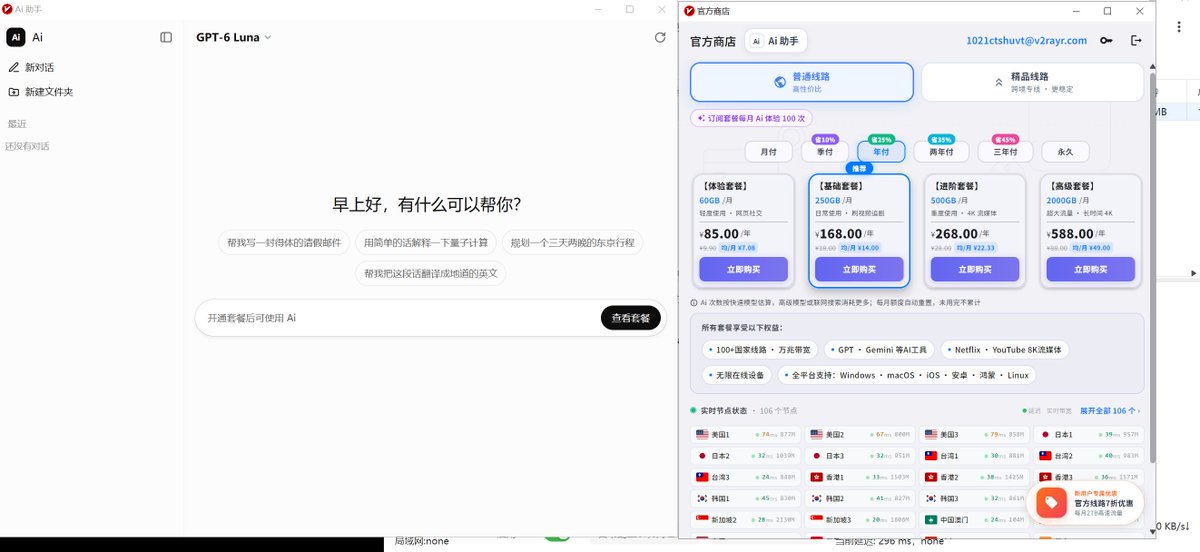
Task: Click the US flag of 美国1 node
Action: tap(702, 435)
